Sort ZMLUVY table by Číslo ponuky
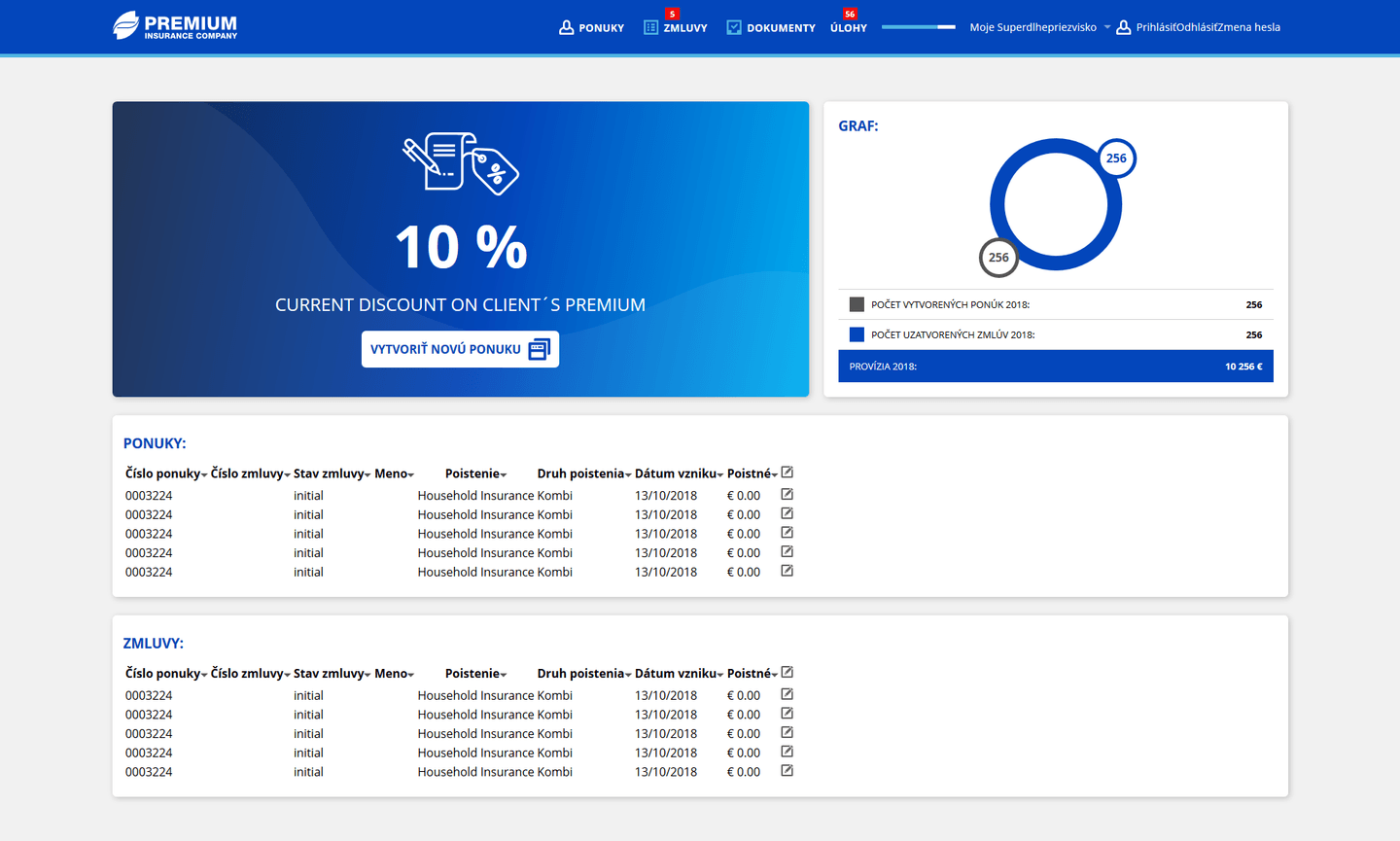The width and height of the screenshot is (1400, 841). 166,674
